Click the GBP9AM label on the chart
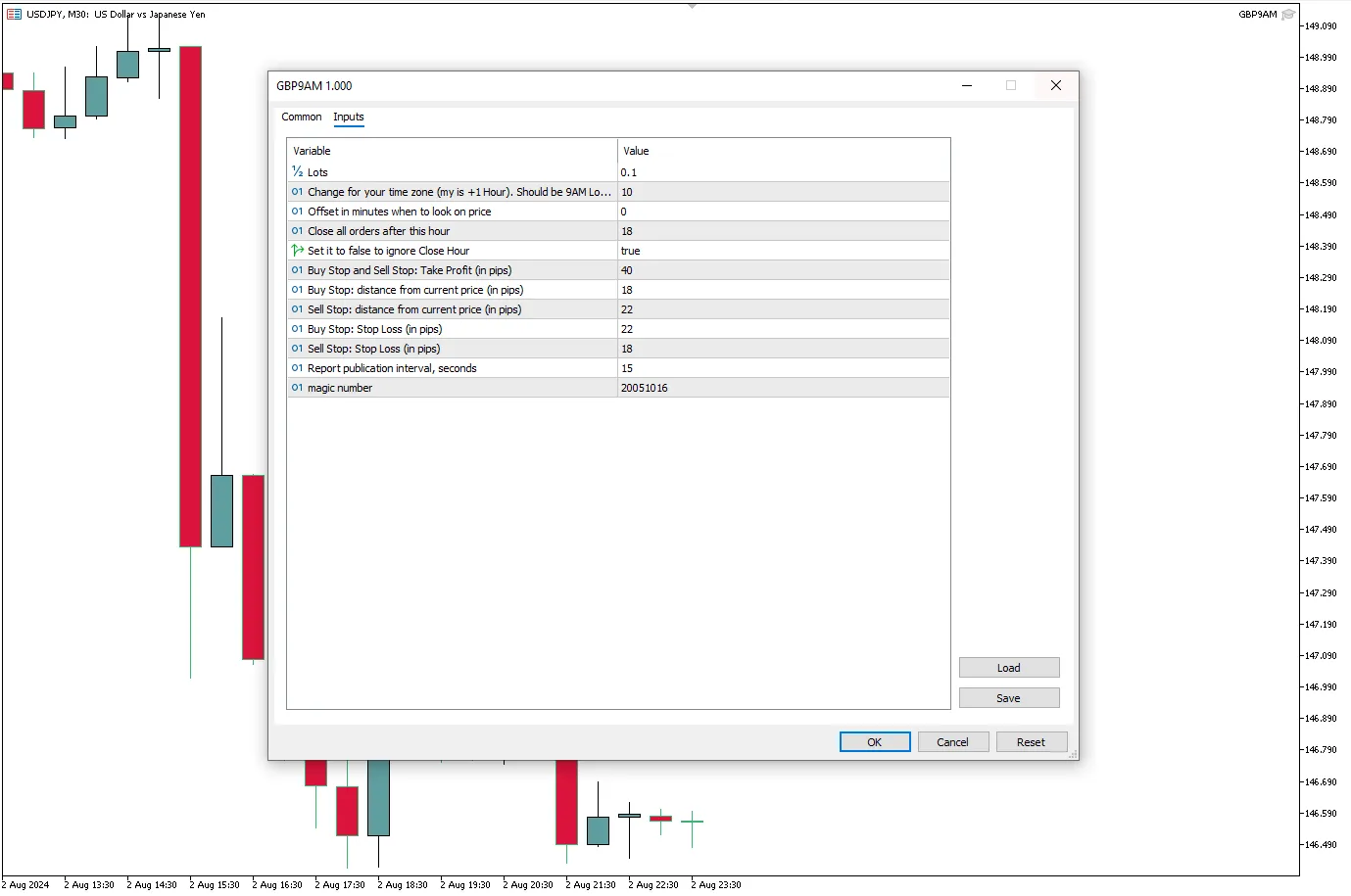 pyautogui.click(x=1258, y=15)
